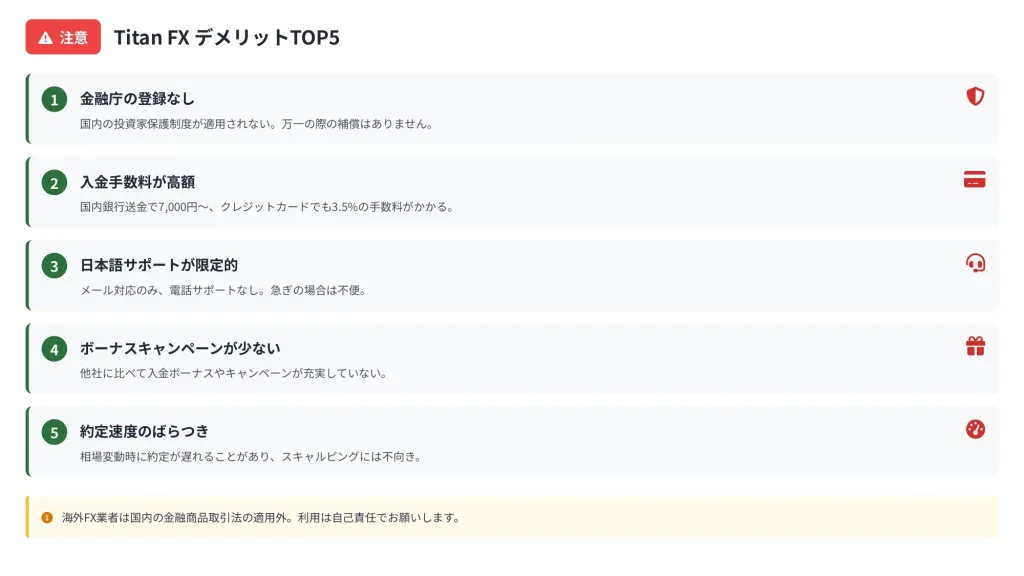Click the ボーナスキャンペーンが少ない heading
Viewport: 1024px width, 576px height.
click(180, 348)
